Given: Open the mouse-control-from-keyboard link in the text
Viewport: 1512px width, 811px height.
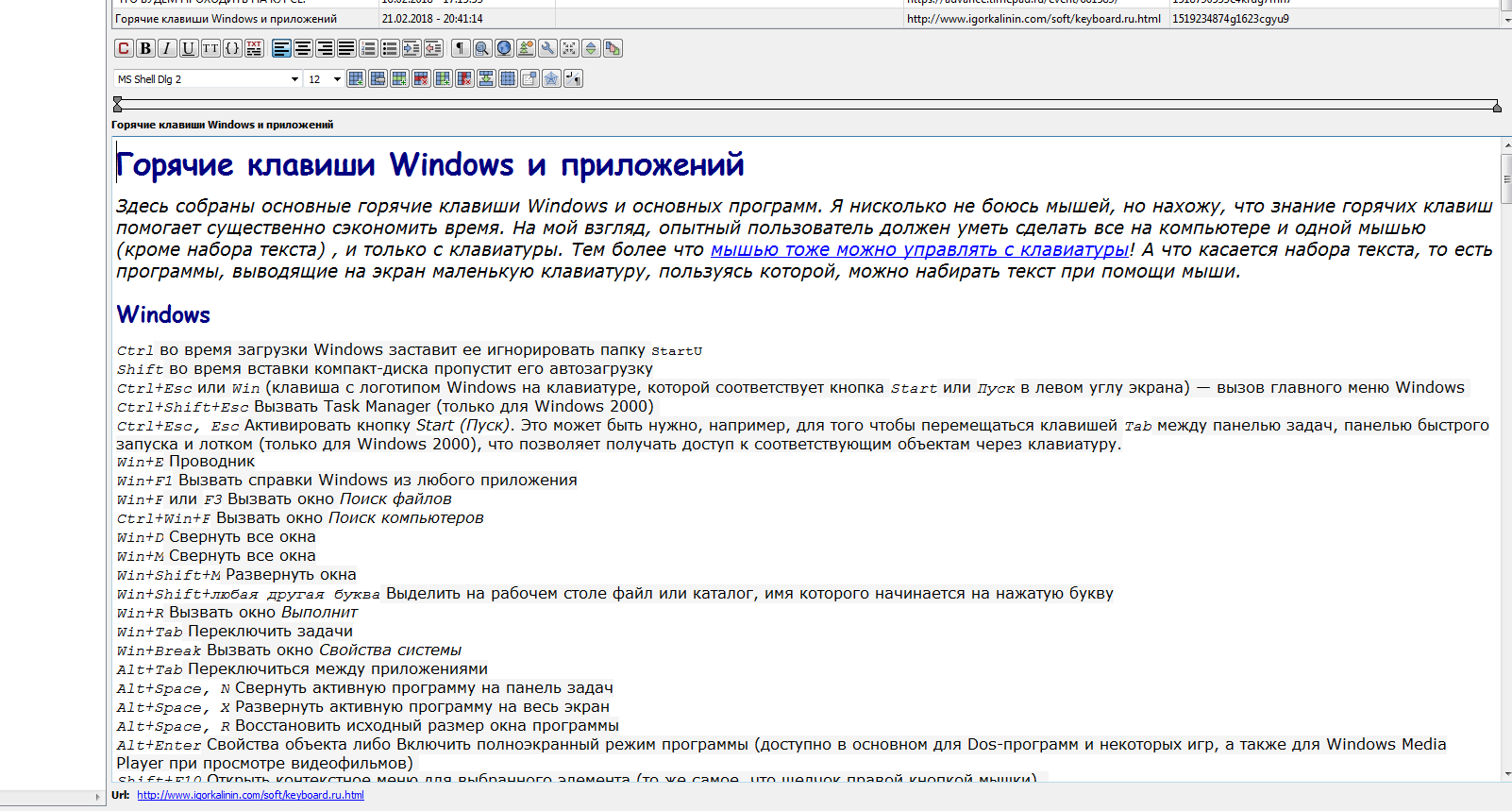Looking at the screenshot, I should point(920,249).
